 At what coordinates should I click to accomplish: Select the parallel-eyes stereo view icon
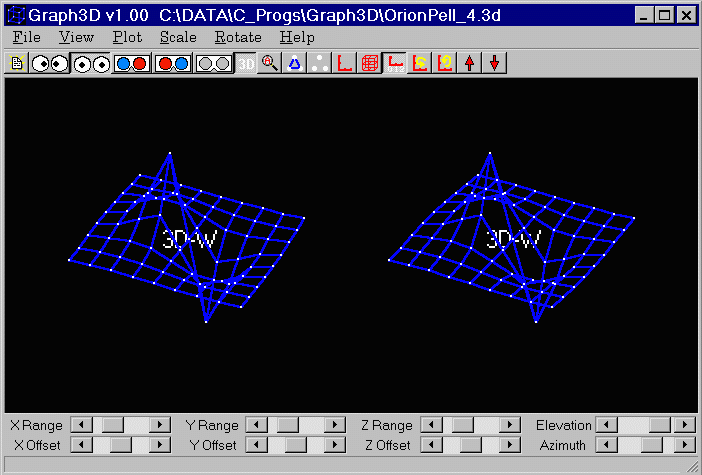tap(91, 63)
